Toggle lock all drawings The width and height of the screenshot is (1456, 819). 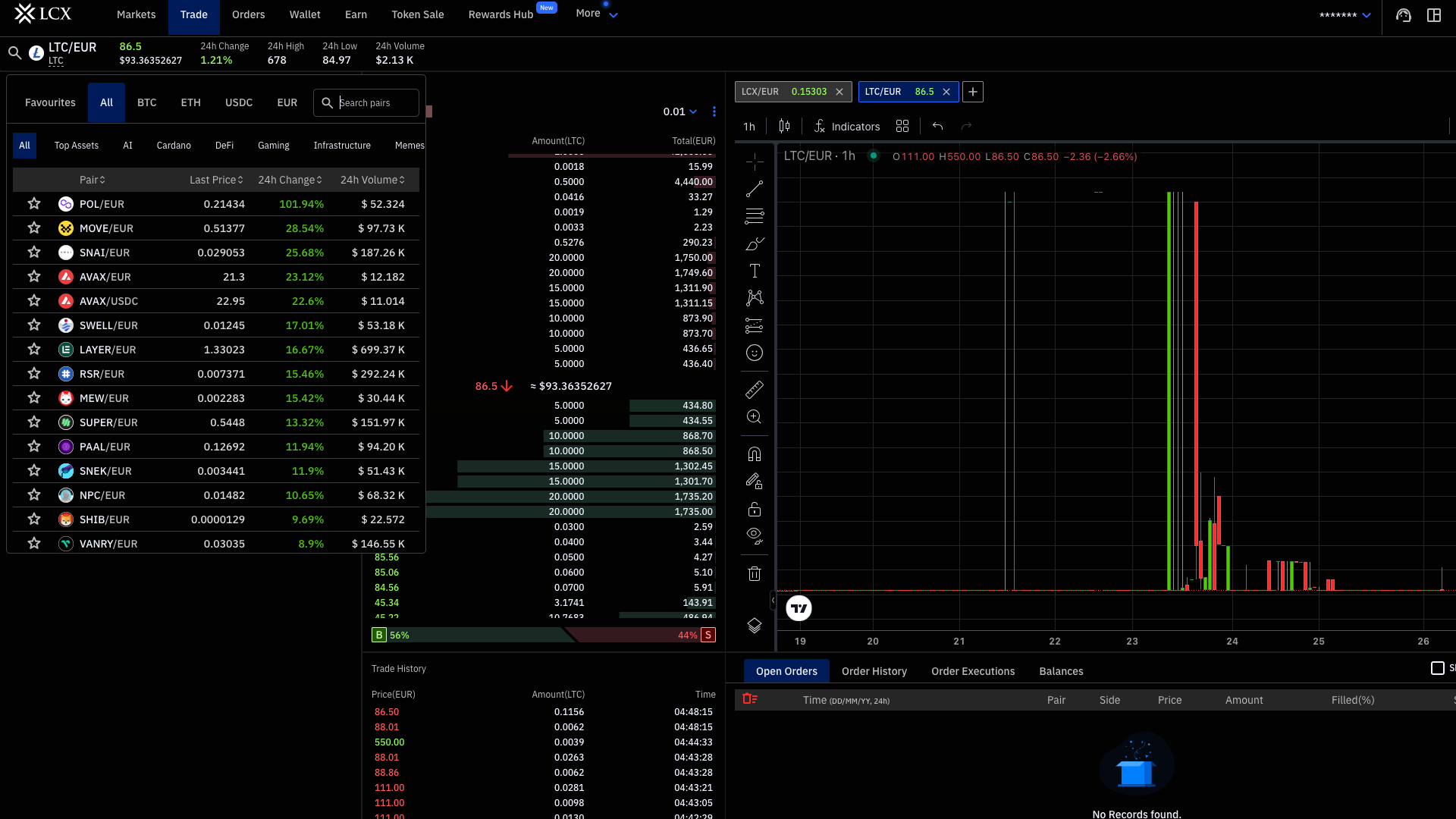755,509
